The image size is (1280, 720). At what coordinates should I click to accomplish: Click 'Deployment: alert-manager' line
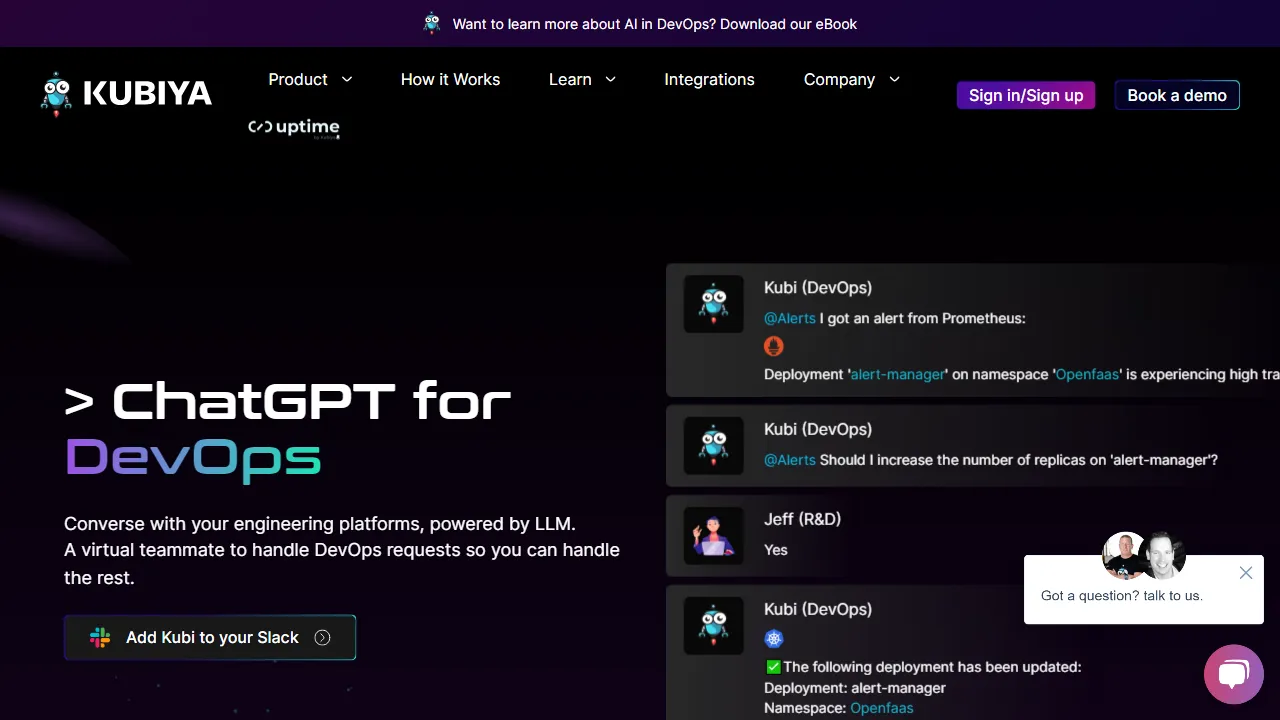(x=855, y=688)
